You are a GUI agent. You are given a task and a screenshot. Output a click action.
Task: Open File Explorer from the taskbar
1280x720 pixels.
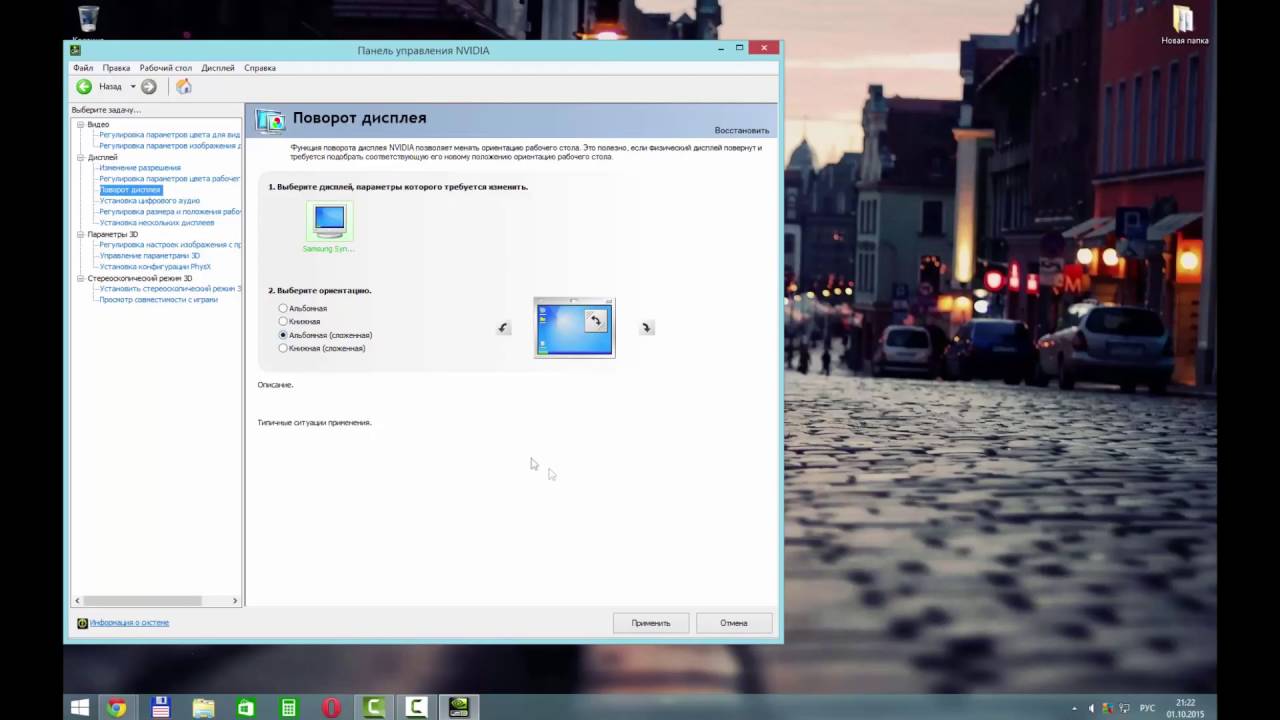point(204,708)
